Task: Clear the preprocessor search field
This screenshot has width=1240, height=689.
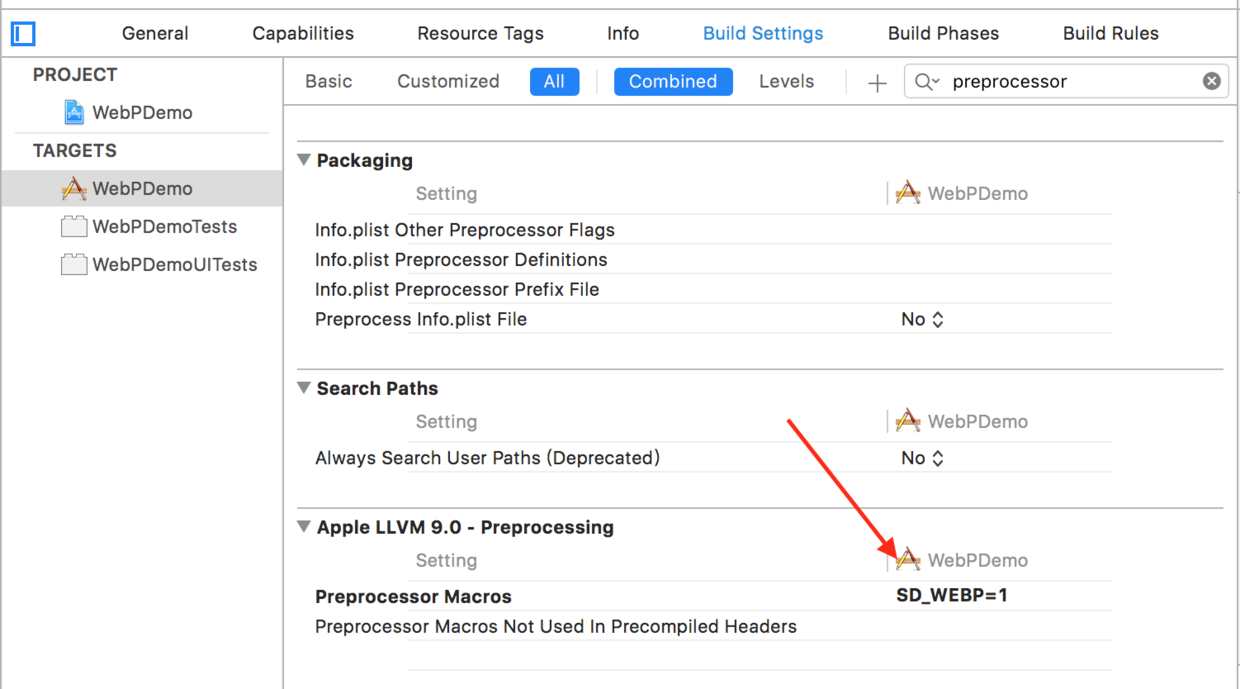Action: coord(1211,82)
